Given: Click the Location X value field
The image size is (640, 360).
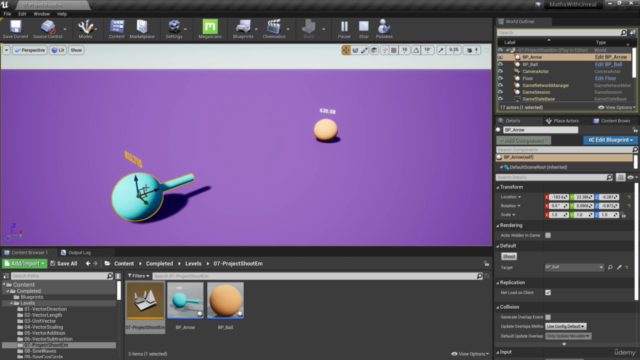Looking at the screenshot, I should pyautogui.click(x=558, y=197).
